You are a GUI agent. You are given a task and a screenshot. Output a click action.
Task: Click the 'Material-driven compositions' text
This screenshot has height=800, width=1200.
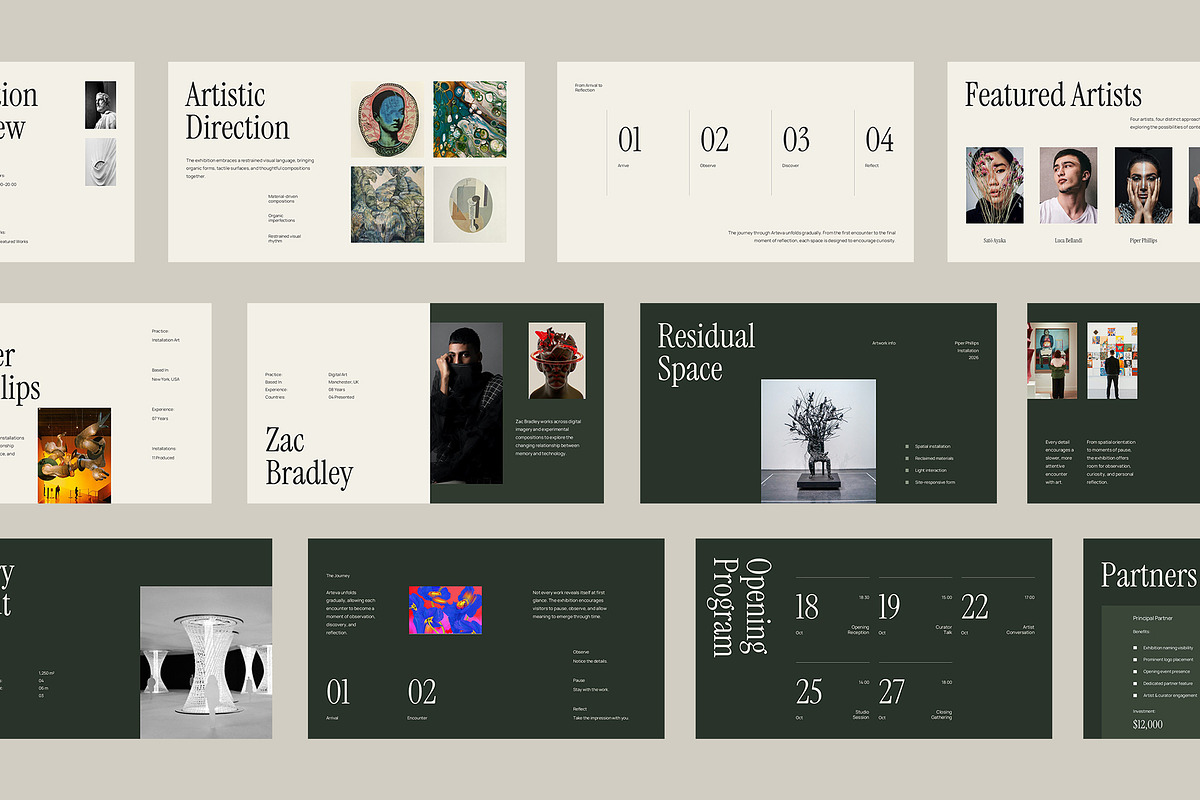coord(283,199)
